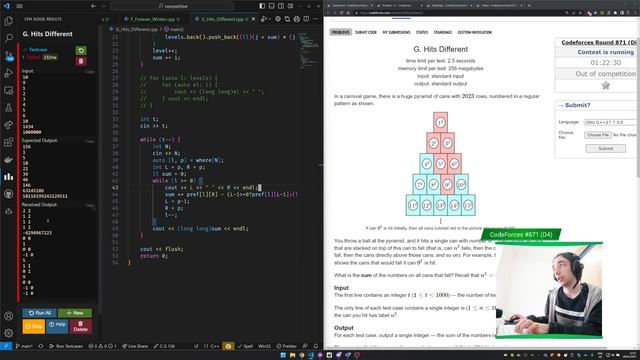Open VS Code hamburger application menu
Screen dimensions: 640x360
[x=19, y=6]
